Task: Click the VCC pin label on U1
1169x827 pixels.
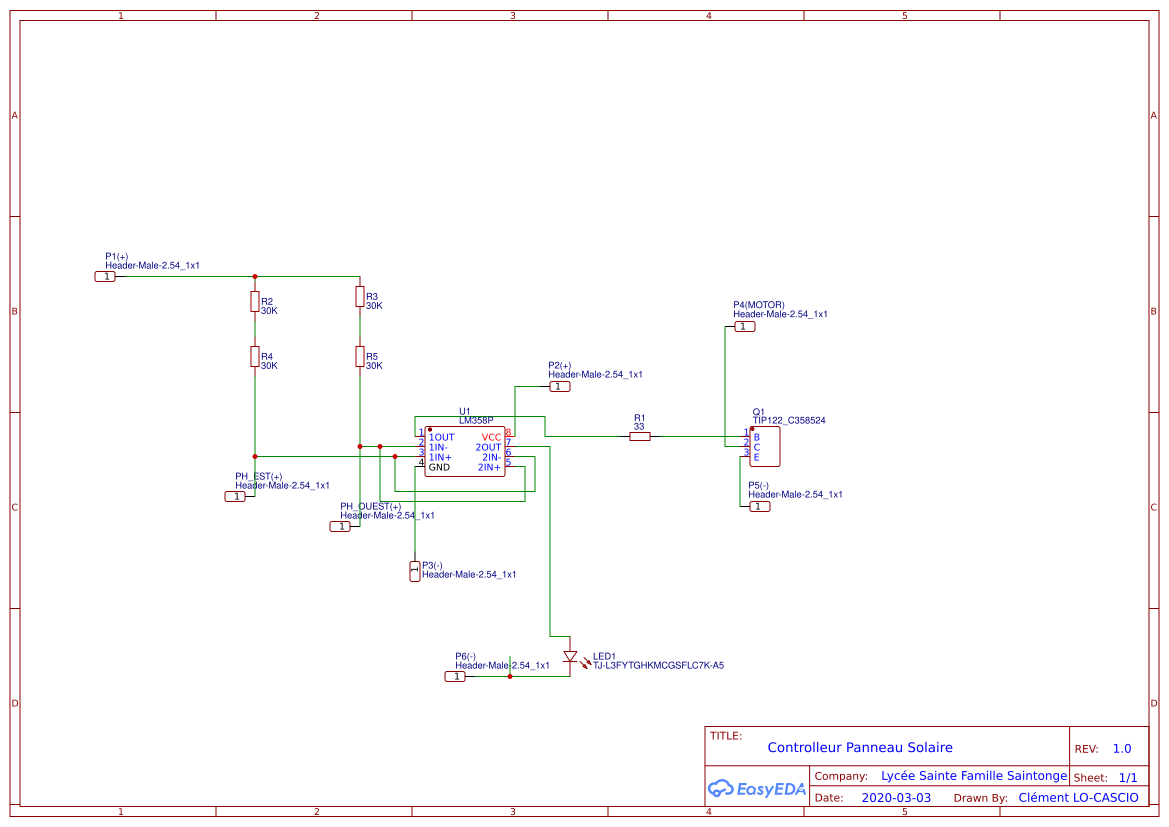Action: coord(491,436)
